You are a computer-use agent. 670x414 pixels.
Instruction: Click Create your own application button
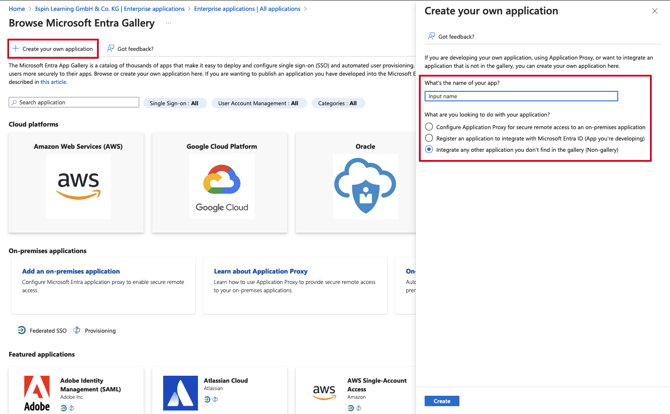point(53,49)
